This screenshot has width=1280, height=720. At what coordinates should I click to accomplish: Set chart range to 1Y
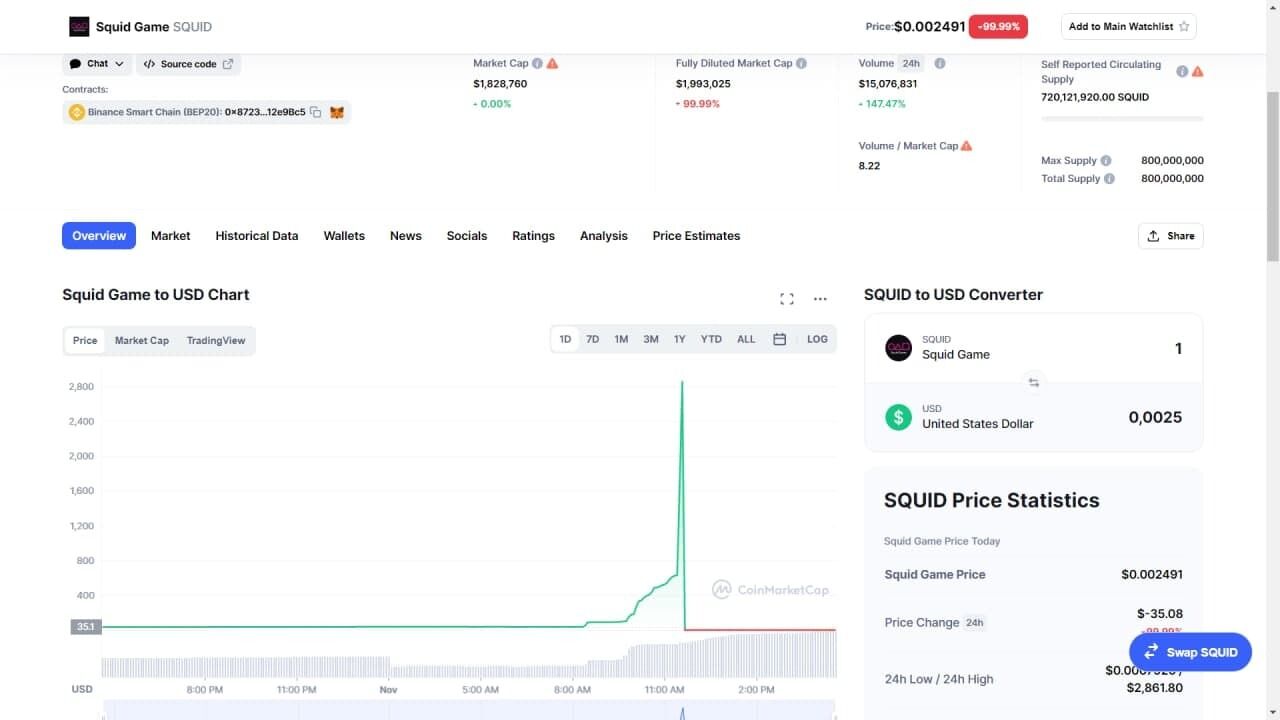679,340
